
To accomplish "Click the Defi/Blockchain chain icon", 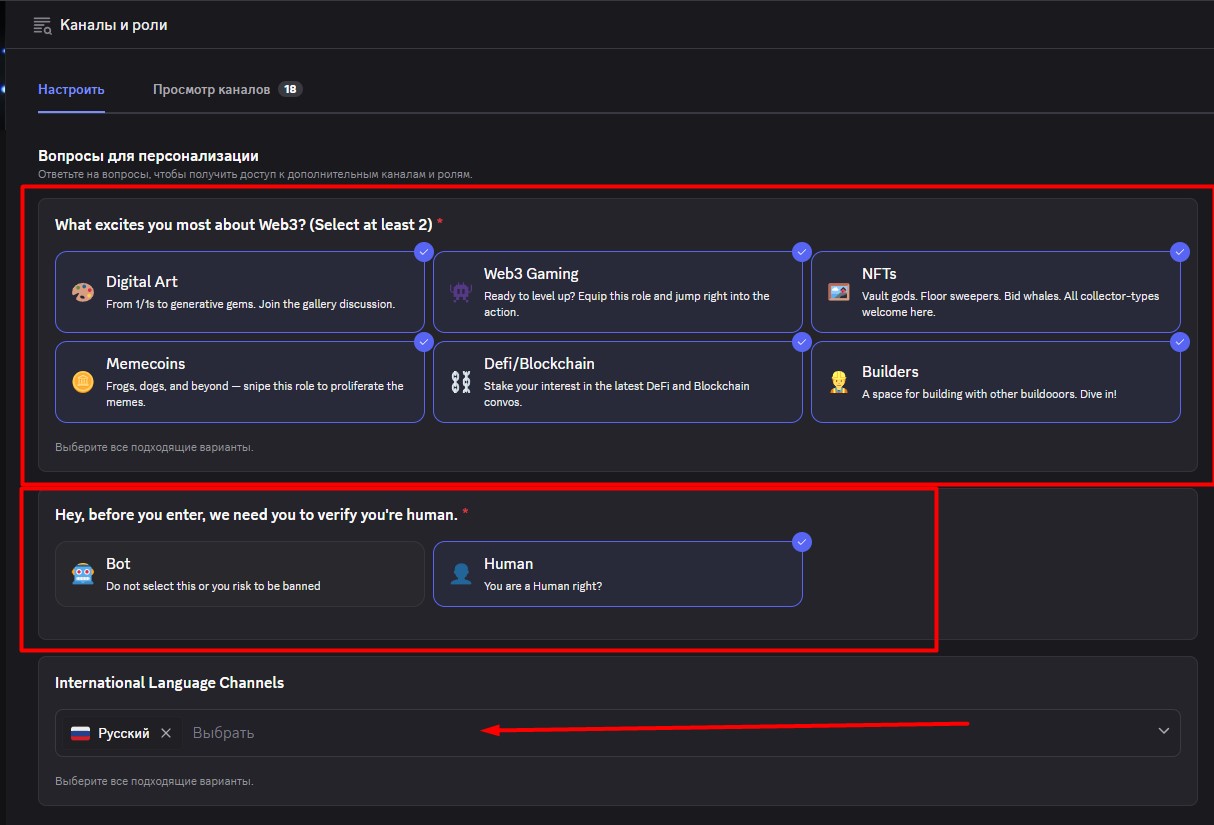I will coord(460,381).
